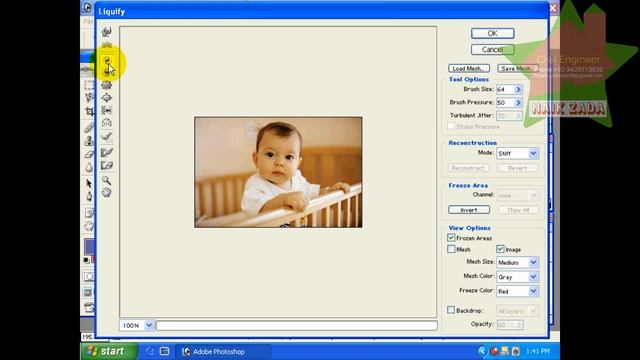The width and height of the screenshot is (640, 360).
Task: Pick the Healing Brush in Photoshop toolbox
Action: point(89,128)
